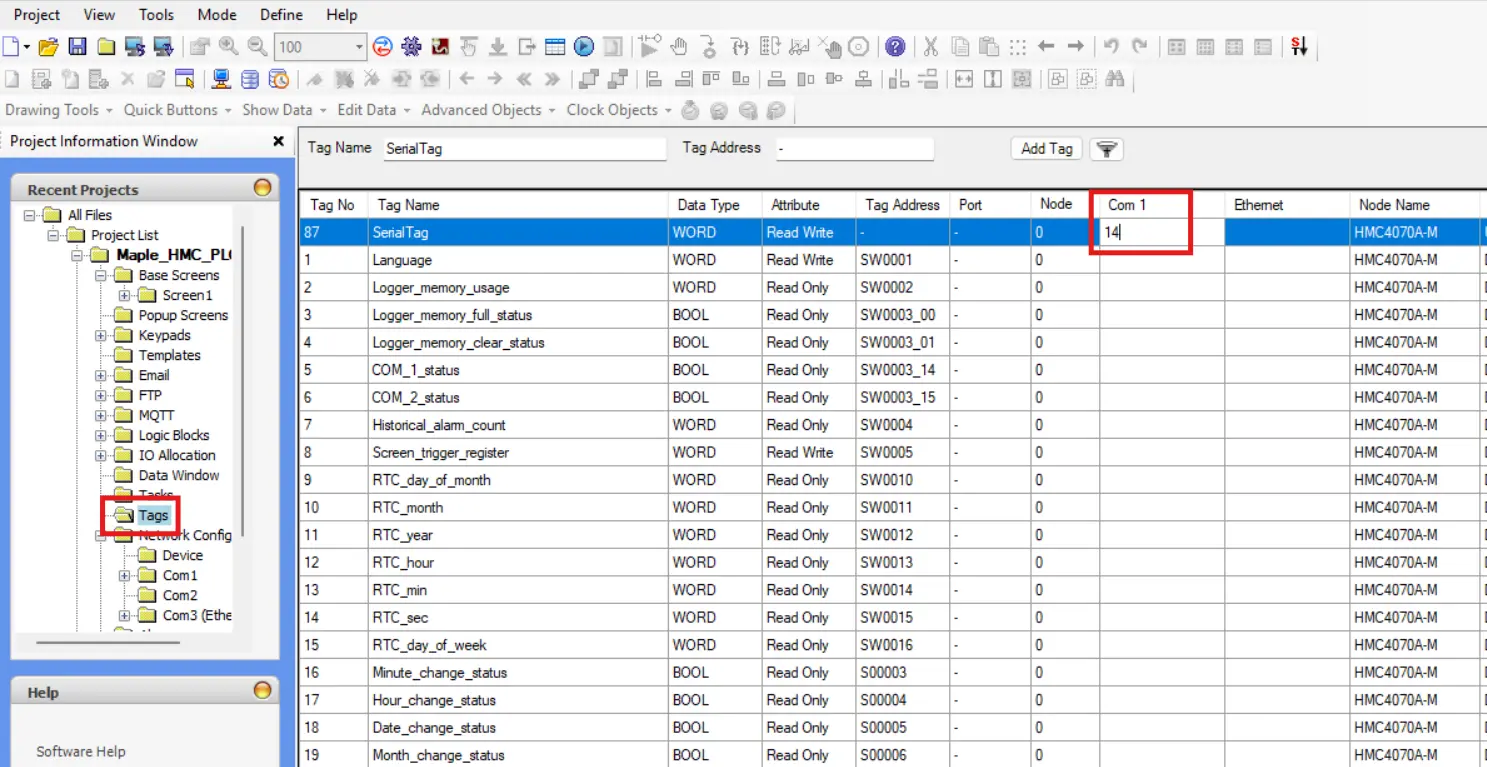Click the blue play Run icon
This screenshot has width=1487, height=767.
pyautogui.click(x=584, y=47)
